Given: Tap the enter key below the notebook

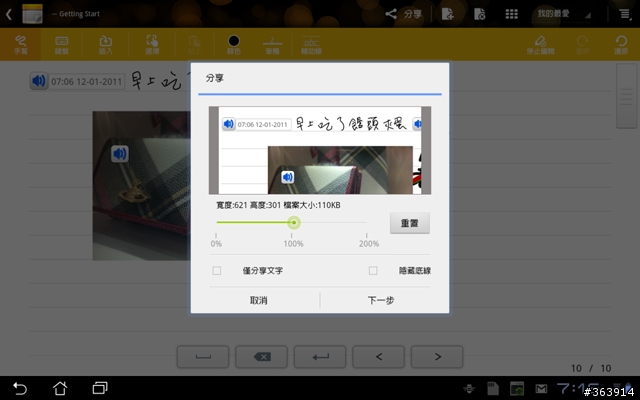Looking at the screenshot, I should tap(320, 357).
